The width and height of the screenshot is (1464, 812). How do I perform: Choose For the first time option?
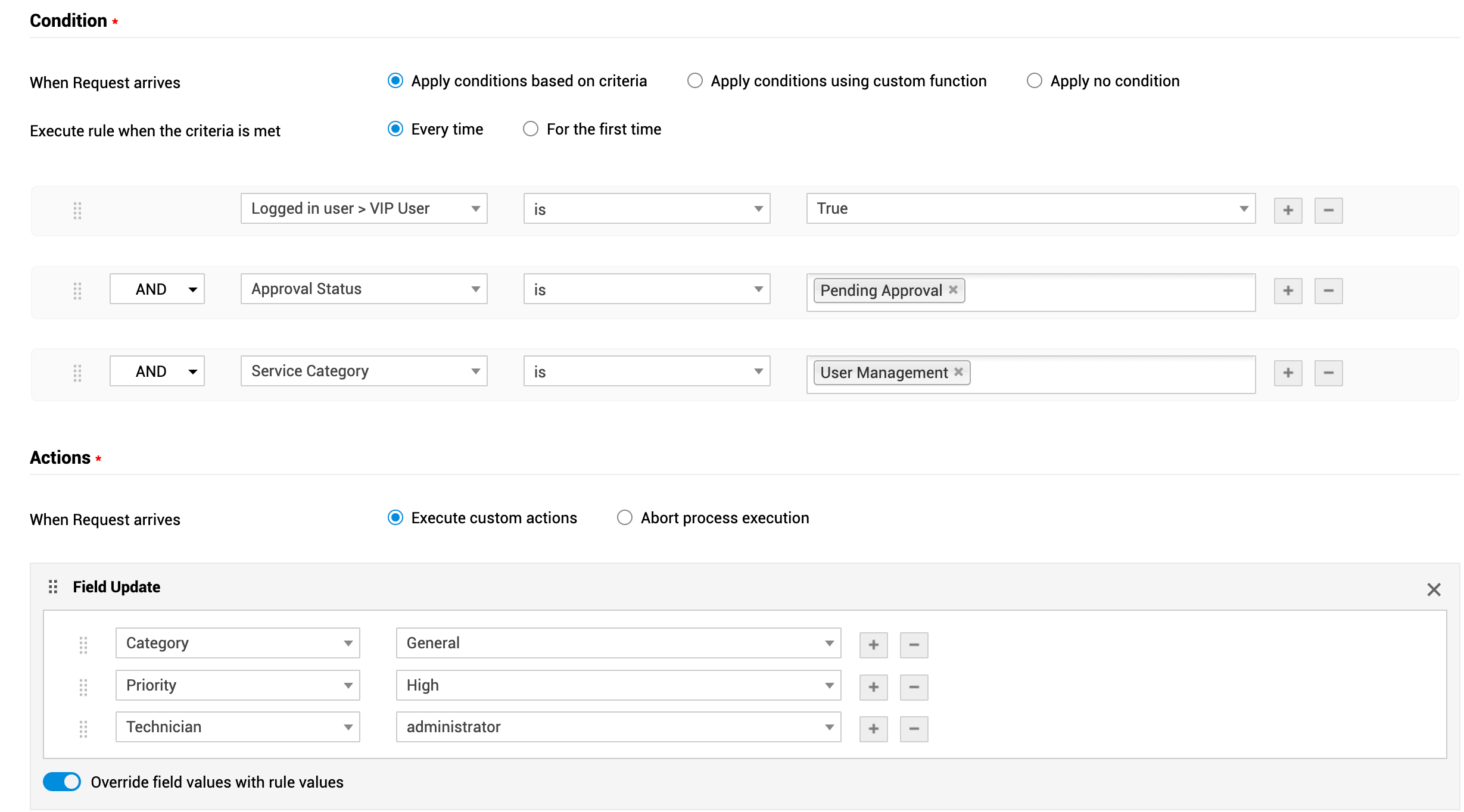tap(530, 129)
